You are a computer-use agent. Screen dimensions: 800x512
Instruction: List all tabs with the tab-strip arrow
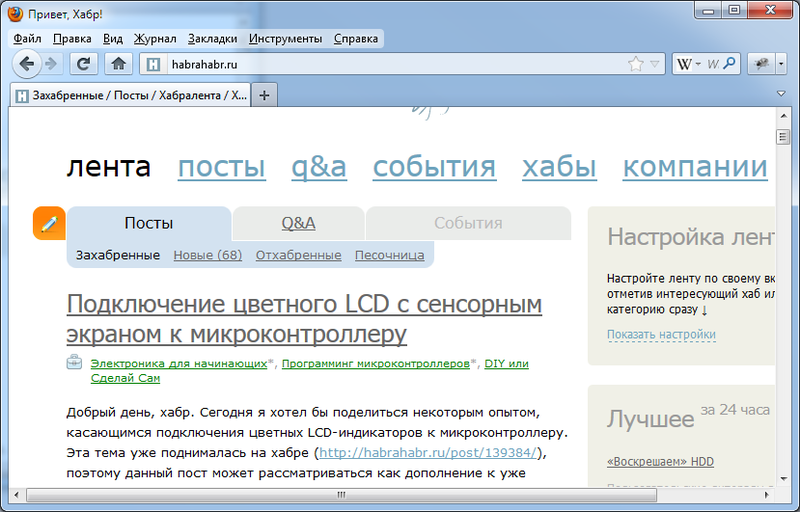781,94
